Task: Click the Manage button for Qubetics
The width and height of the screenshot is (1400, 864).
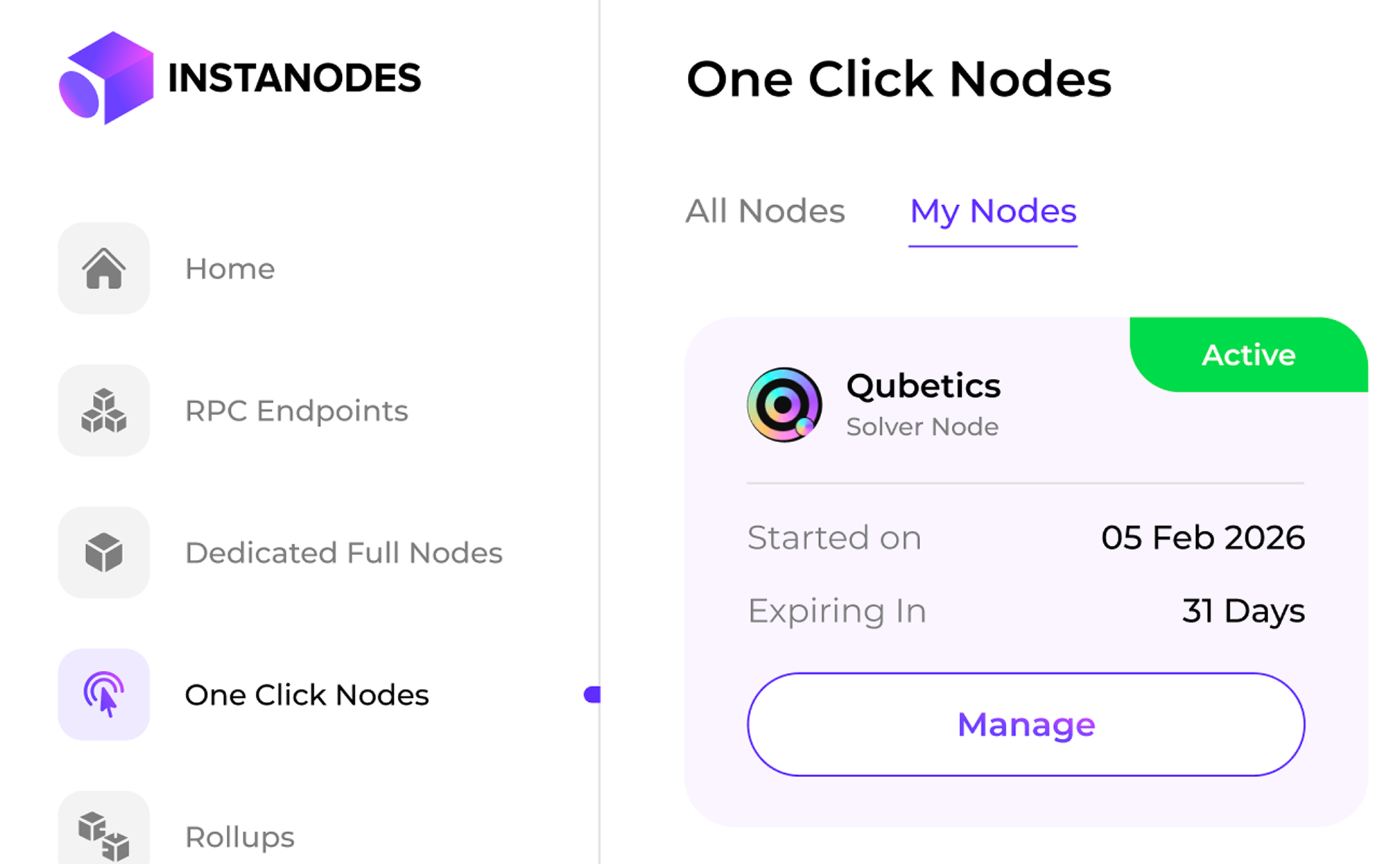Action: point(1026,725)
